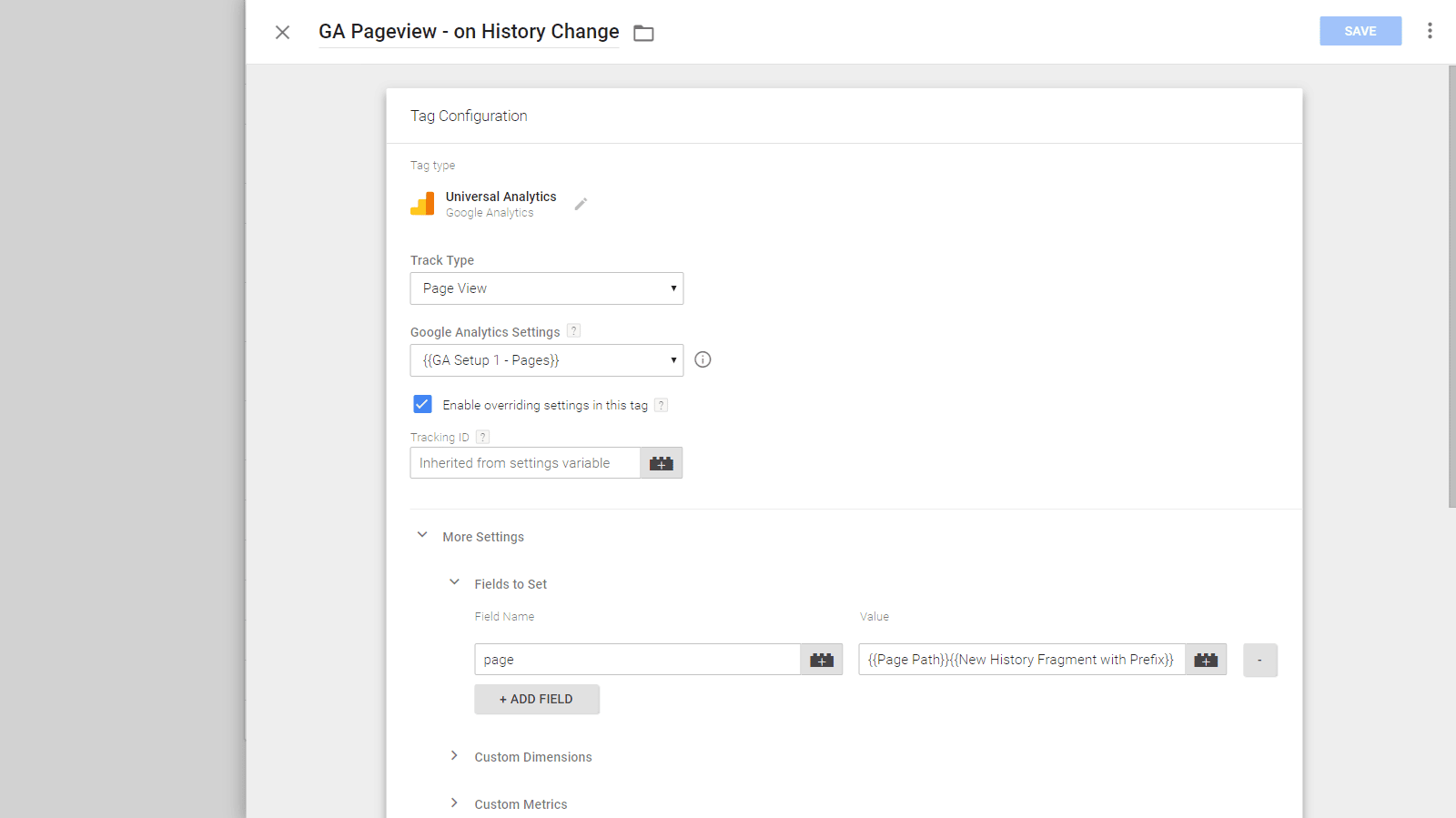This screenshot has width=1456, height=818.
Task: Click the info icon next to GA Setup variable
Action: point(703,359)
